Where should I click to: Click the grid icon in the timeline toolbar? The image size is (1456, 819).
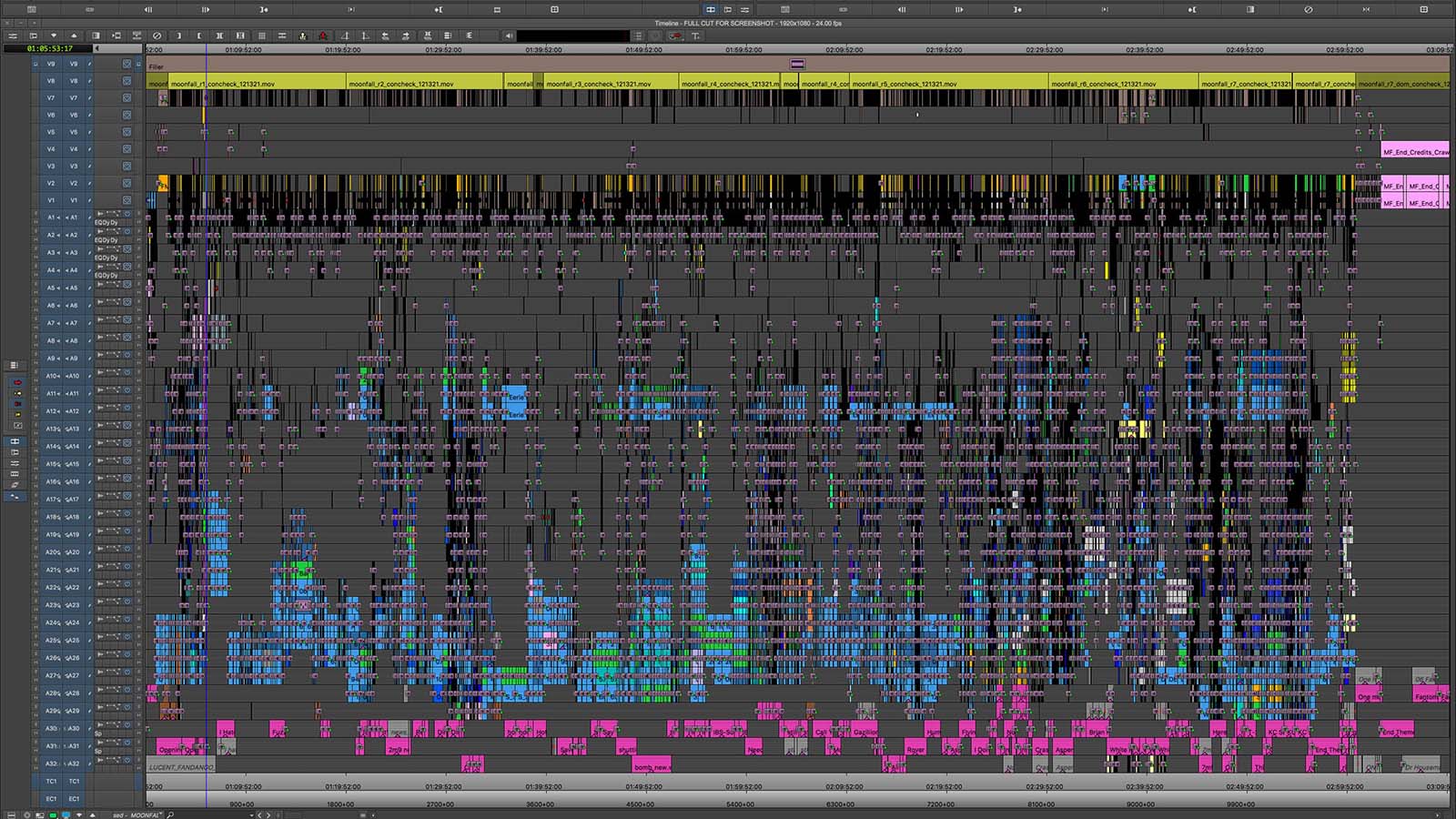(262, 35)
